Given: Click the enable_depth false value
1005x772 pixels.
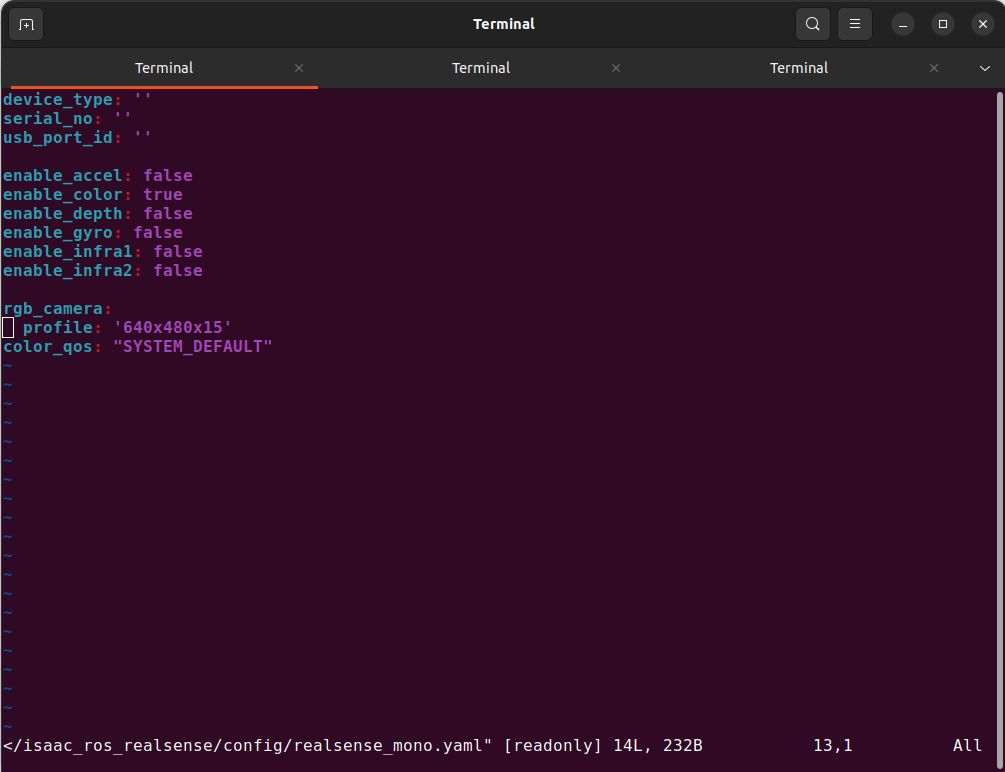Looking at the screenshot, I should click(168, 214).
